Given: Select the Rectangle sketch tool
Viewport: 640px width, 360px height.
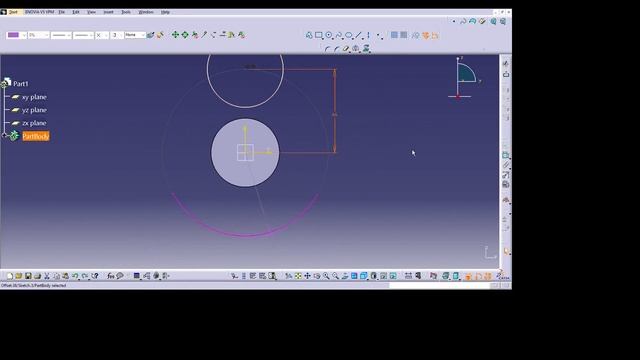Looking at the screenshot, I should [319, 36].
